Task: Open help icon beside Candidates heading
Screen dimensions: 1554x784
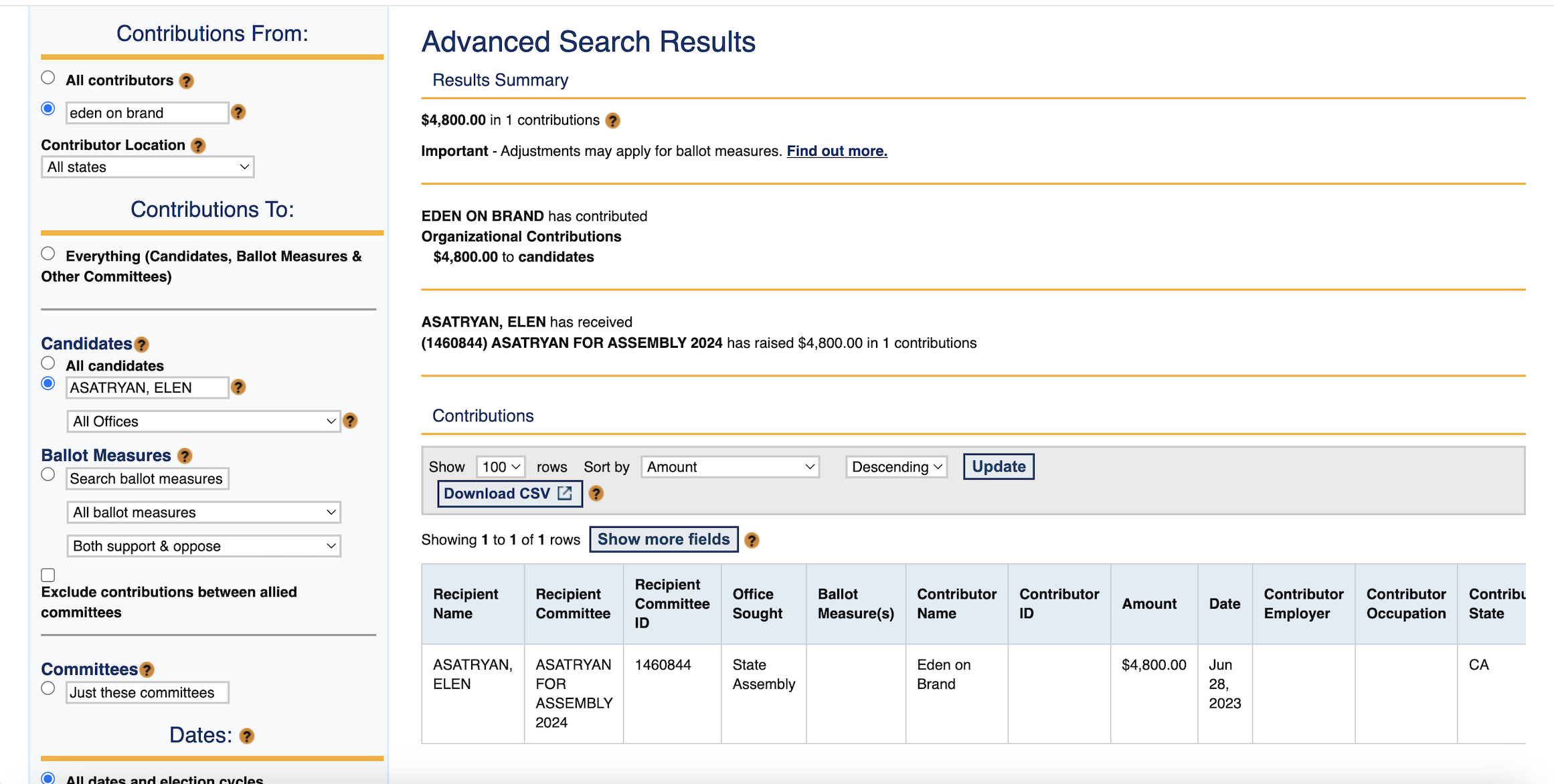Action: pos(141,345)
